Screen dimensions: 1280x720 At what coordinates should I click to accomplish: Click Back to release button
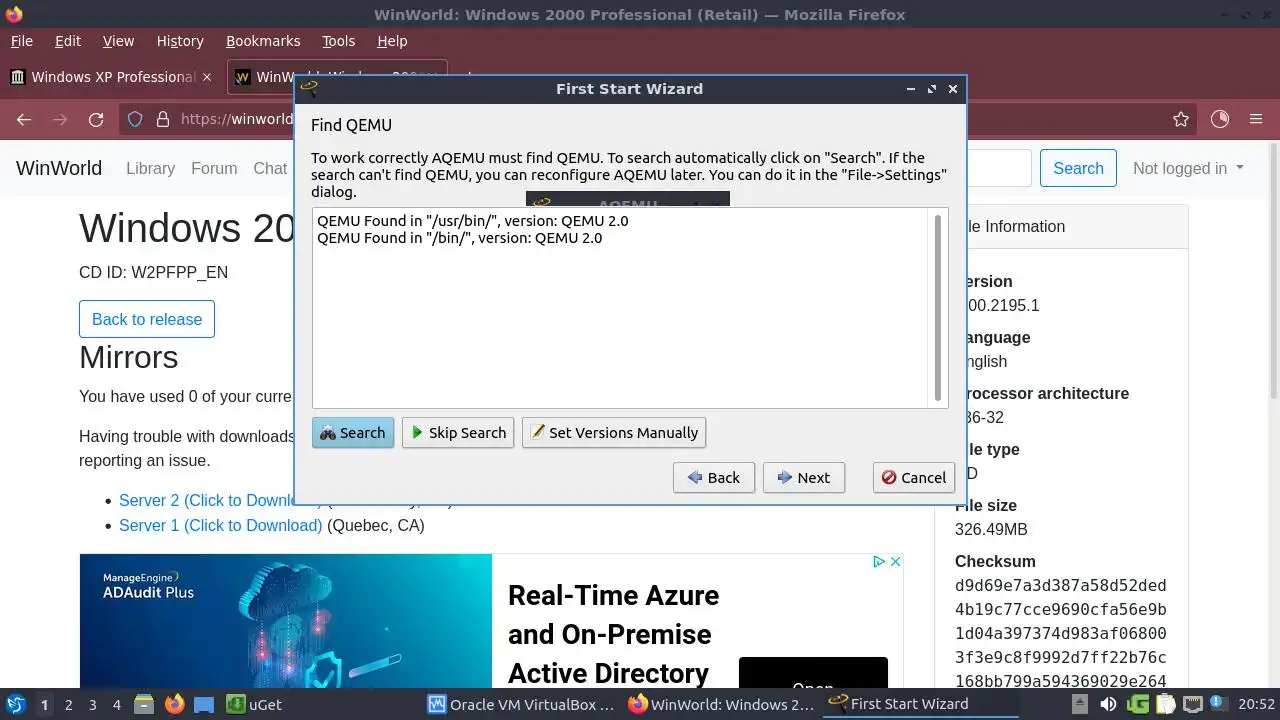(x=147, y=319)
